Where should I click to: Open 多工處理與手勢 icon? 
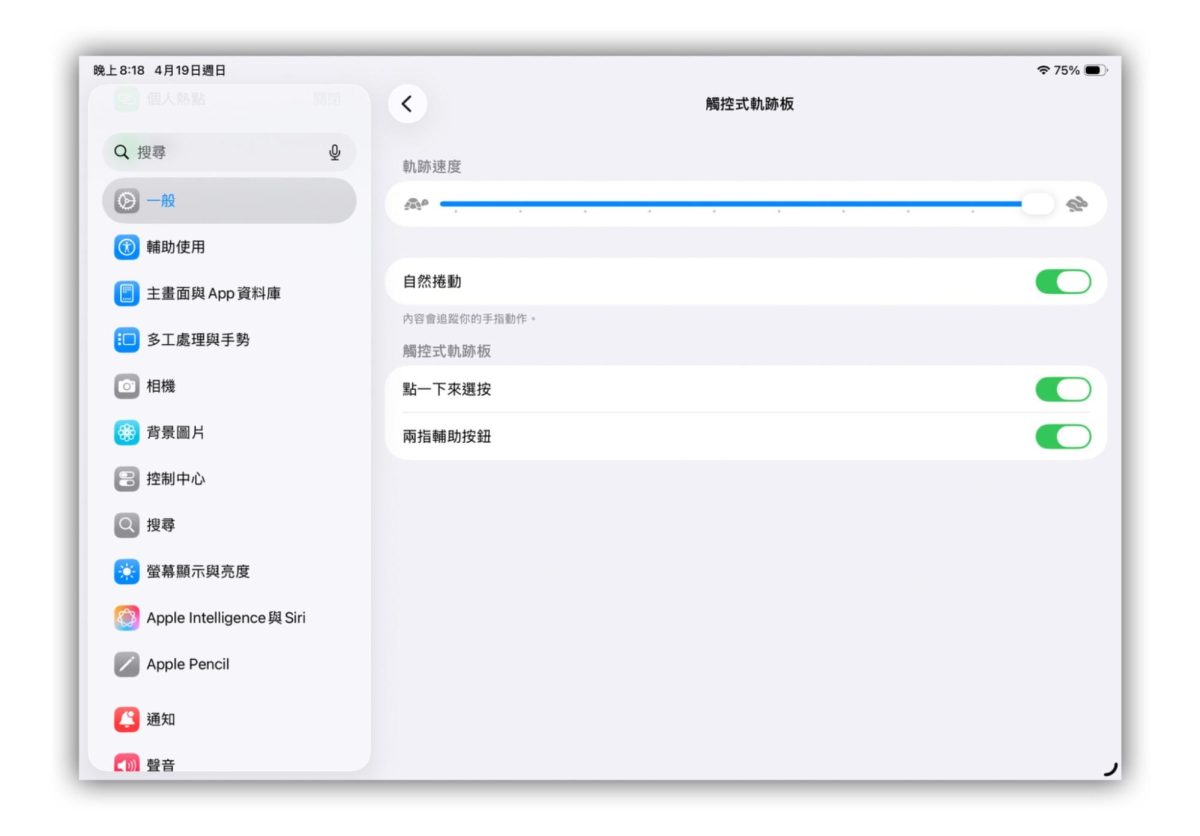pos(126,340)
